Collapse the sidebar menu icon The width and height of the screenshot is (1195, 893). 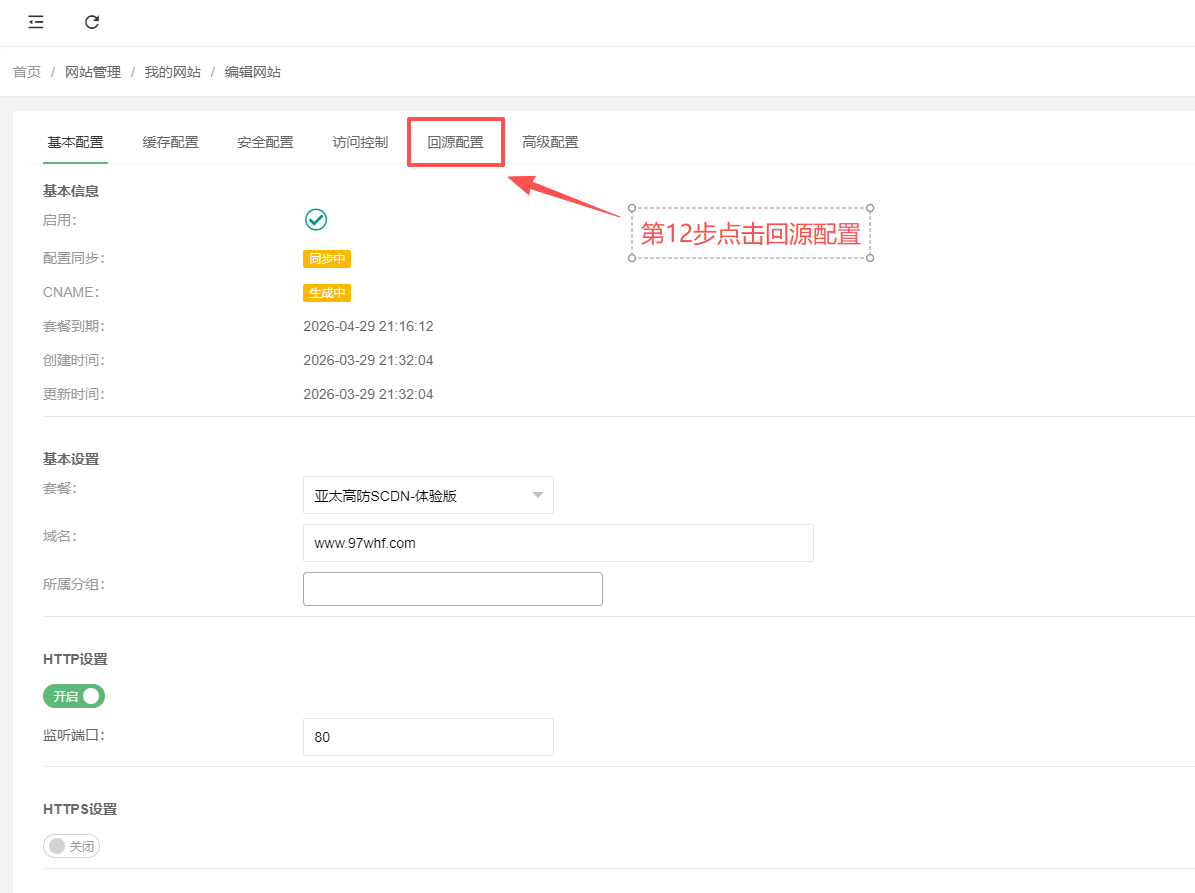tap(36, 22)
